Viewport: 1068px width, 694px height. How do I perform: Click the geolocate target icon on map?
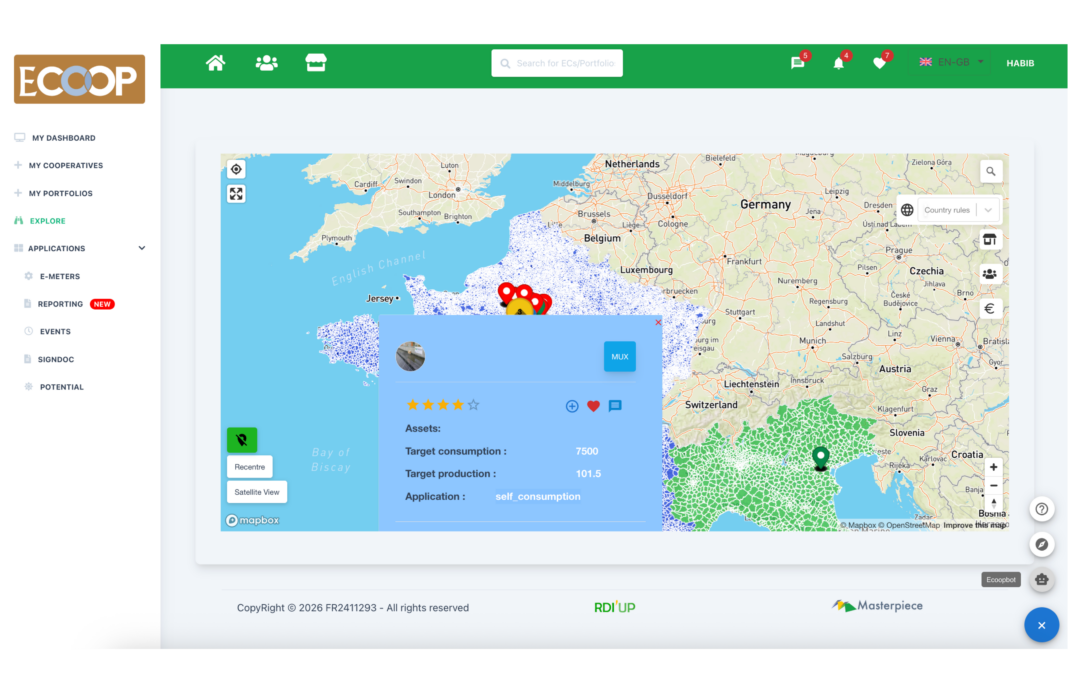tap(236, 170)
